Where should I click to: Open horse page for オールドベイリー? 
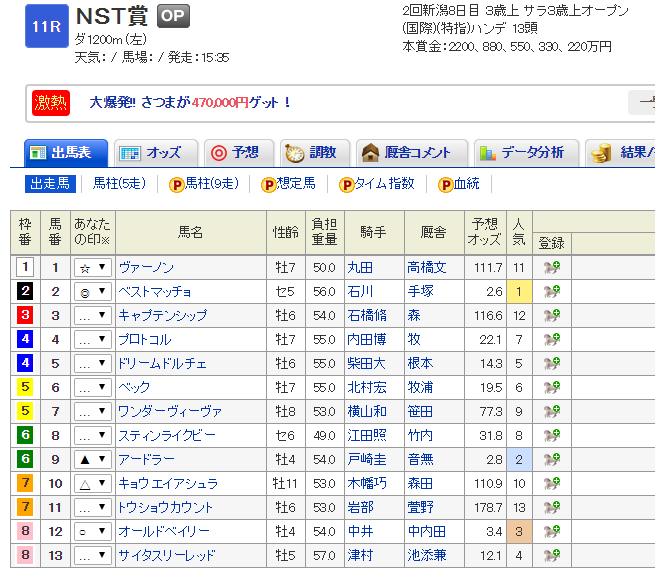coord(164,532)
